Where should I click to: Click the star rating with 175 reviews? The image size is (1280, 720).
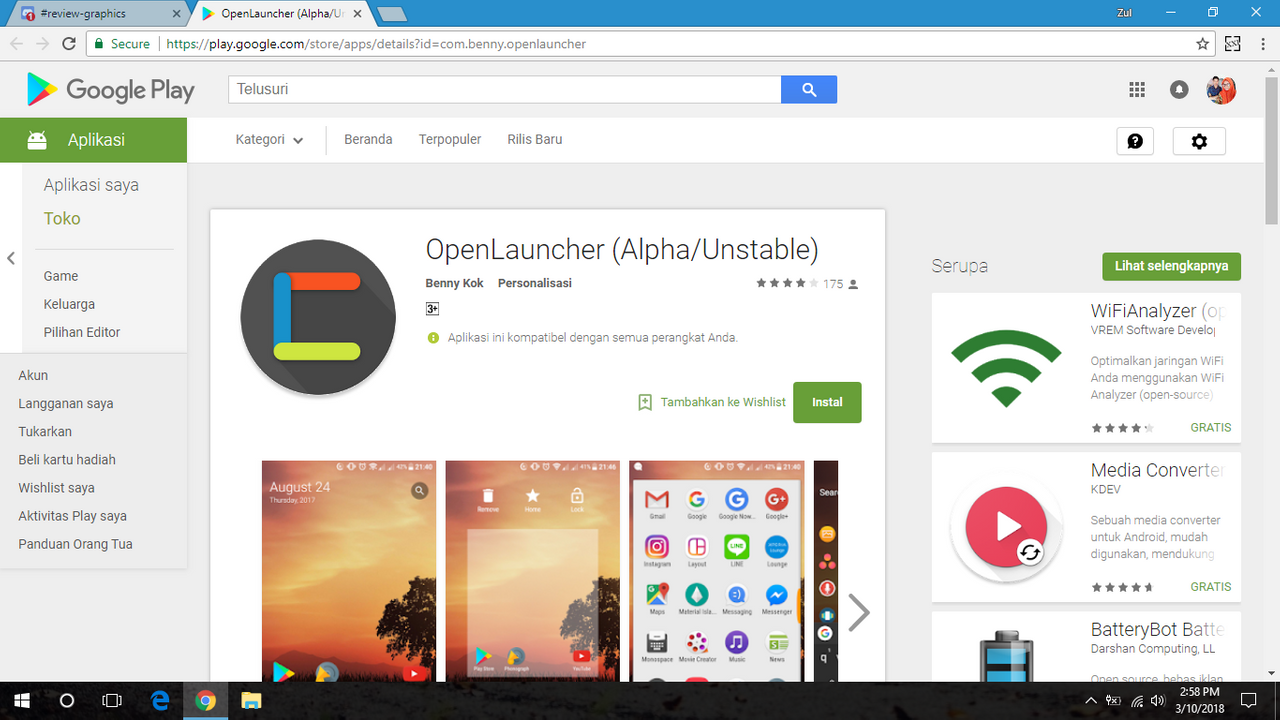(x=807, y=284)
